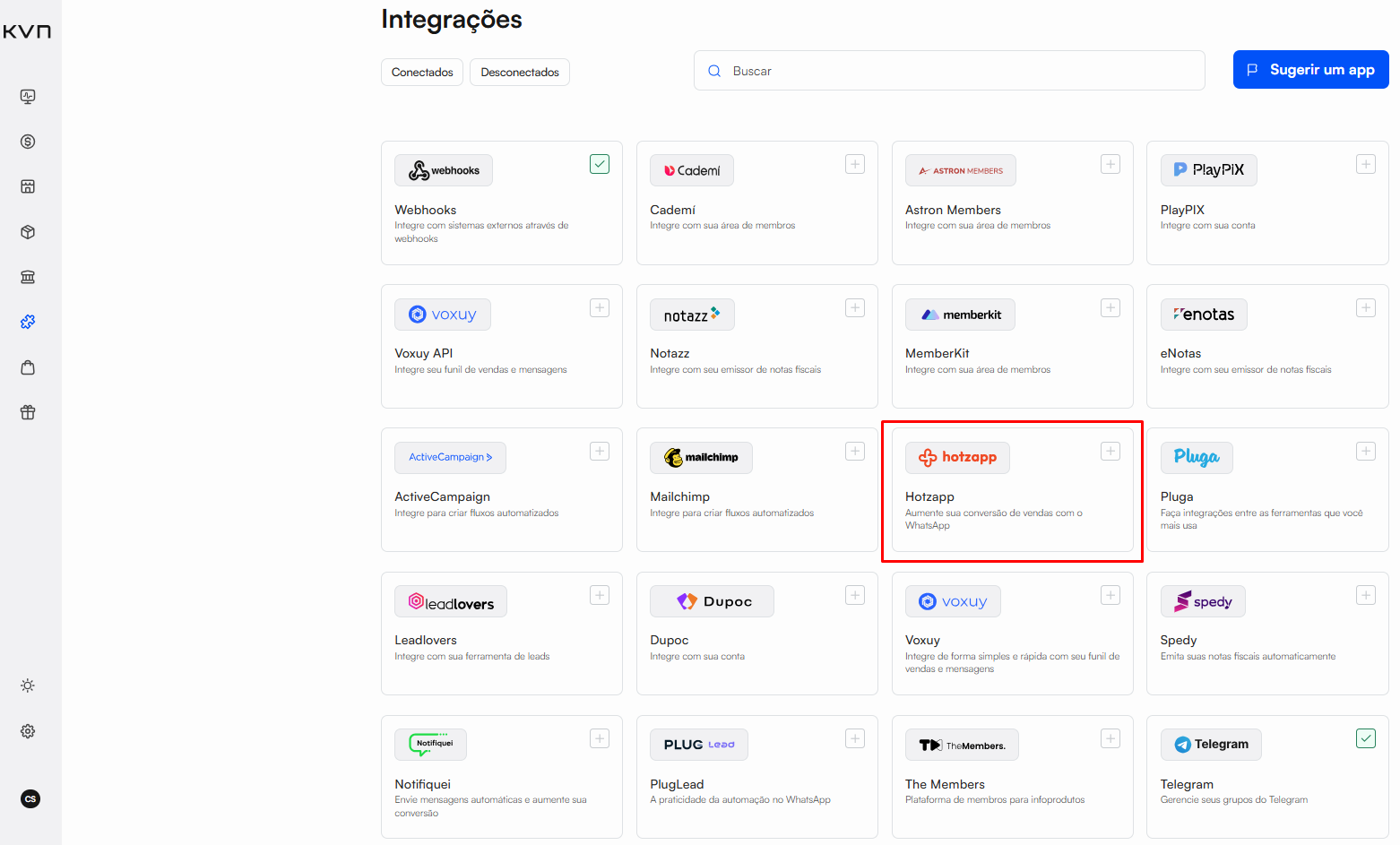Open the dashboard monitor icon in sidebar
1400x845 pixels.
28,97
